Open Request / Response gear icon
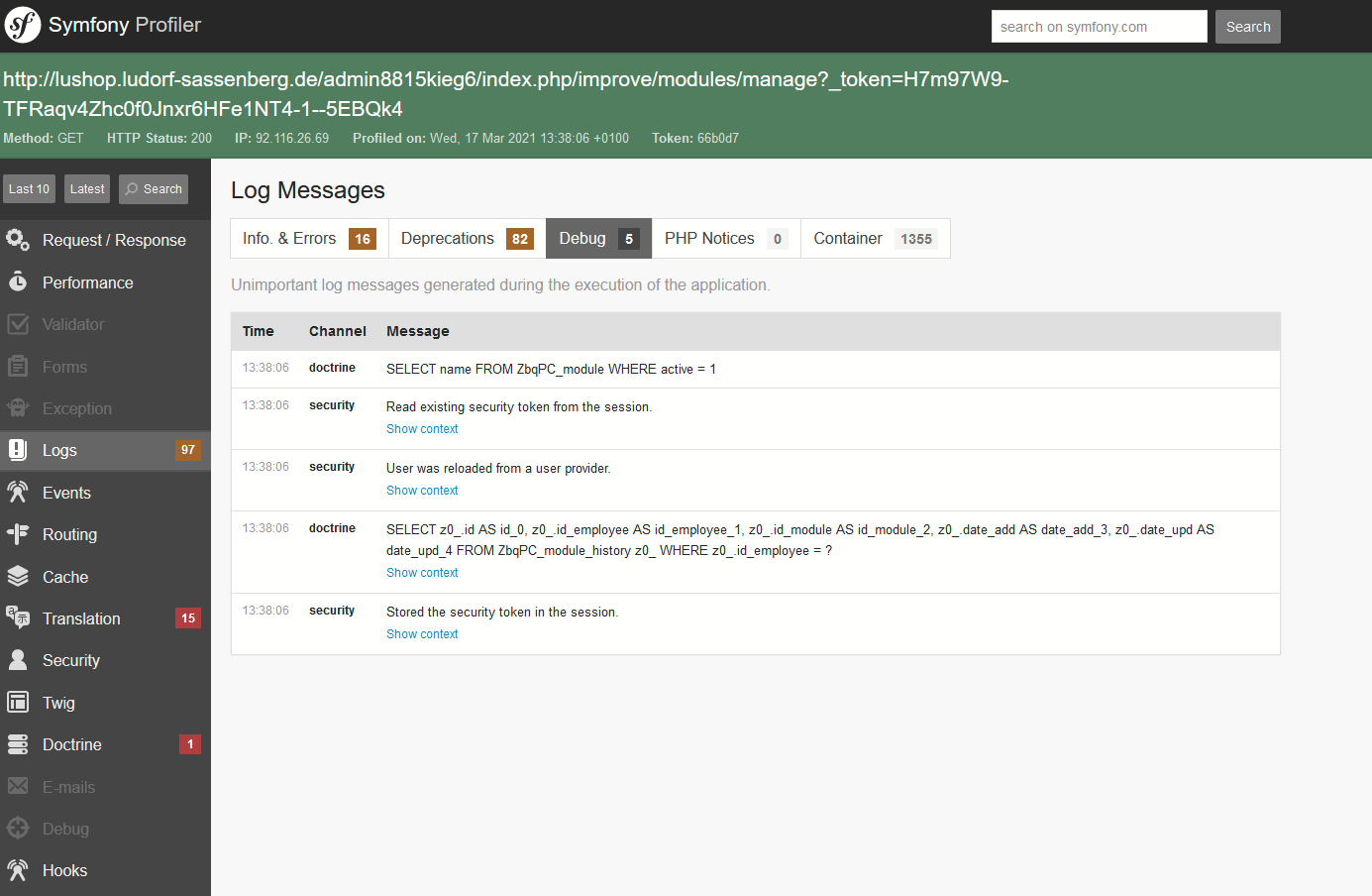The image size is (1372, 896). tap(18, 240)
